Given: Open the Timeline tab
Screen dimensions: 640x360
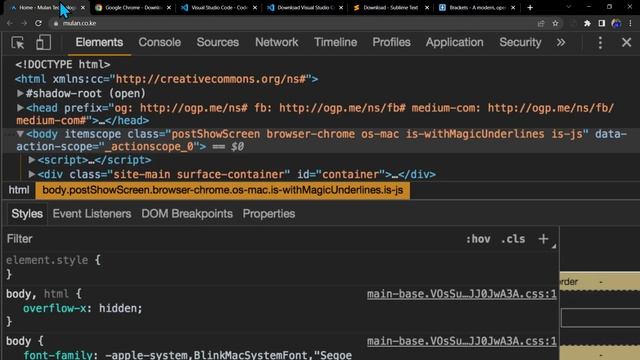Looking at the screenshot, I should pos(336,42).
